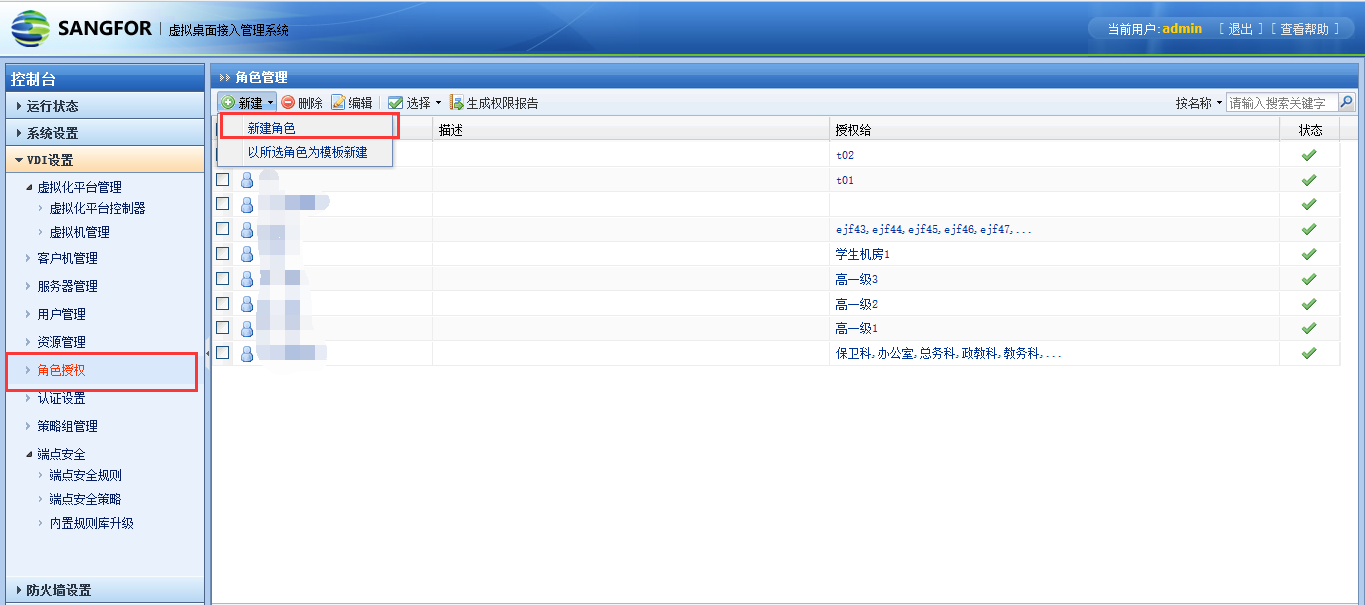The height and width of the screenshot is (605, 1365).
Task: Tick the checkbox of the 保卫科 row
Action: click(x=222, y=353)
